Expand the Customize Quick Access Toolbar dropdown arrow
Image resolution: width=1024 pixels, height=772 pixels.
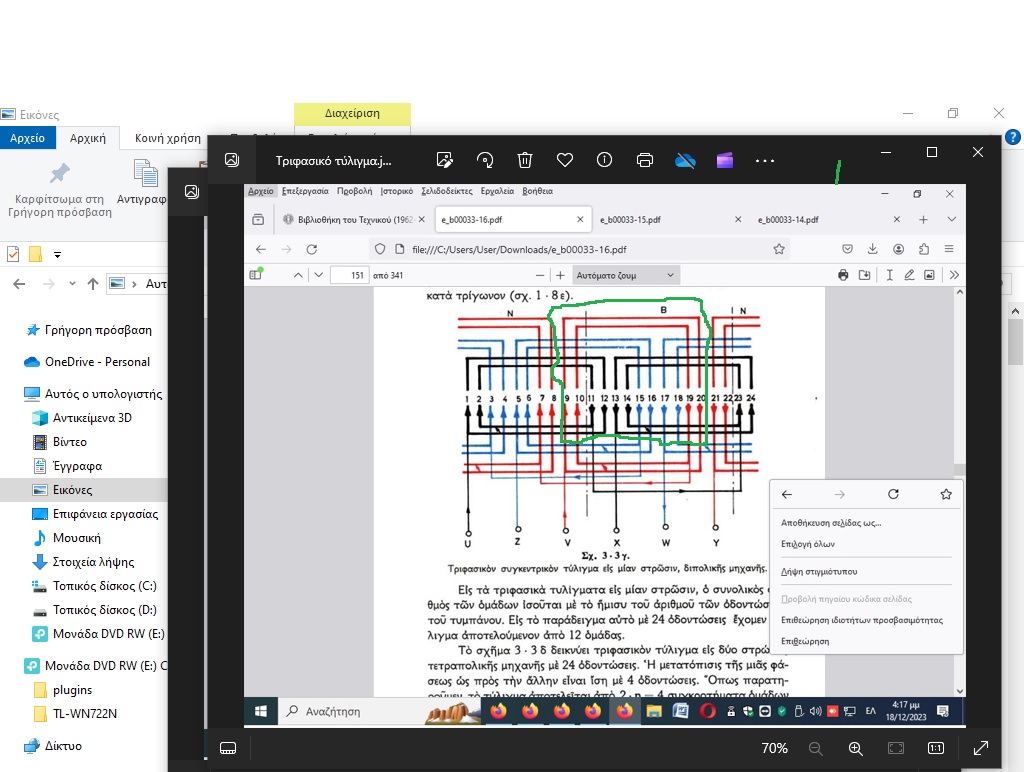click(57, 255)
